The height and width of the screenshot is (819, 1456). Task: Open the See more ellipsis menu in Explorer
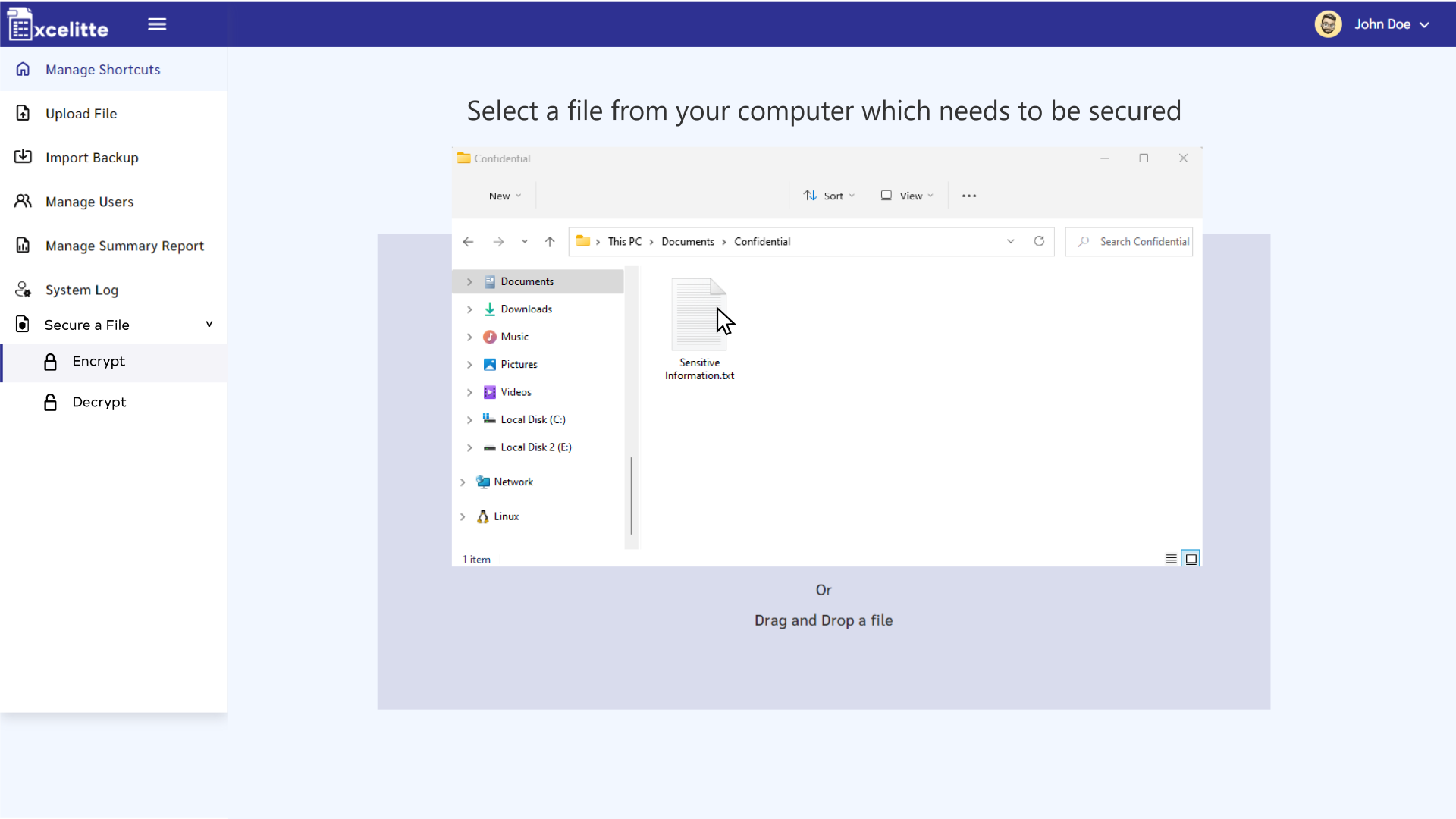[968, 195]
